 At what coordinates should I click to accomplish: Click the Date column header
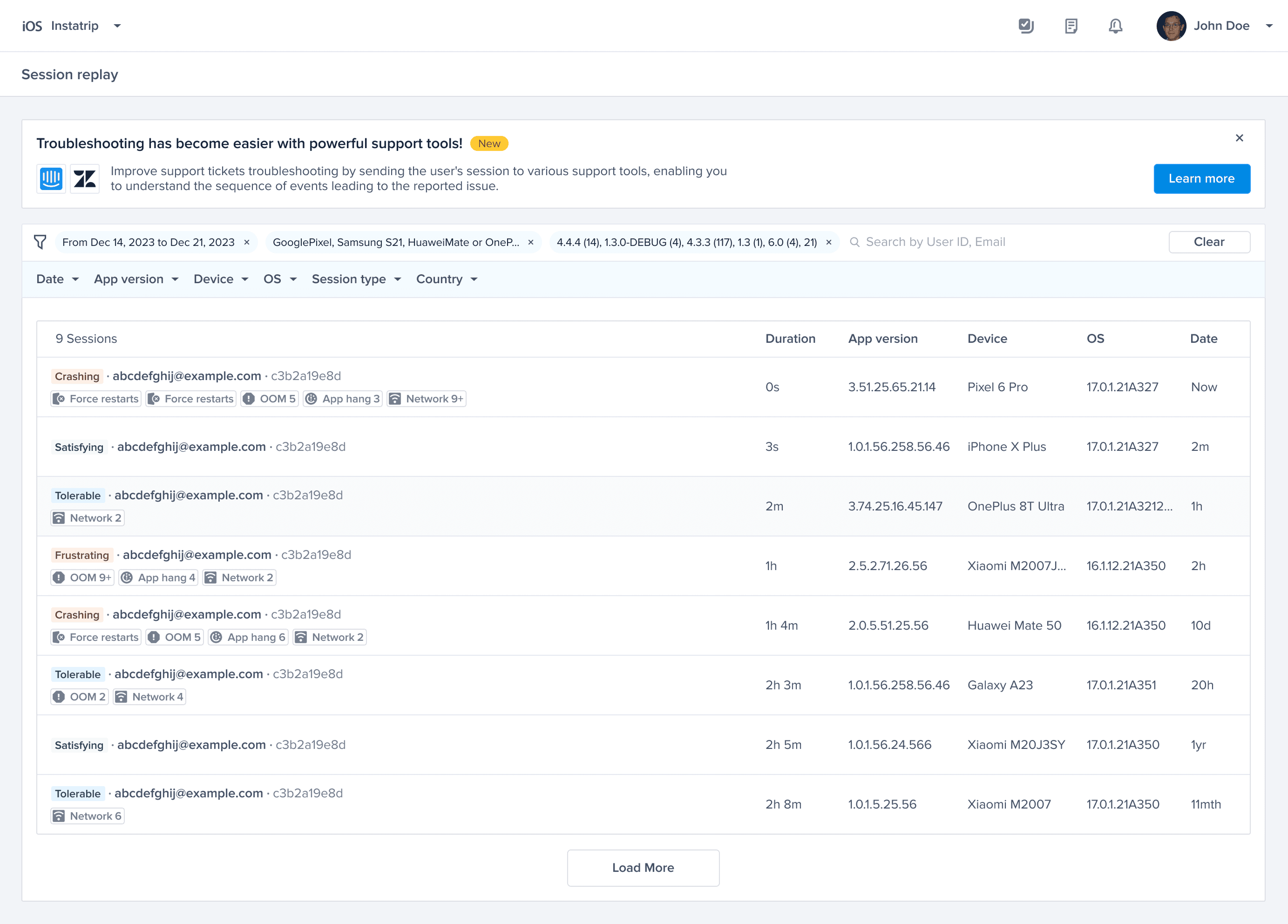tap(1203, 339)
